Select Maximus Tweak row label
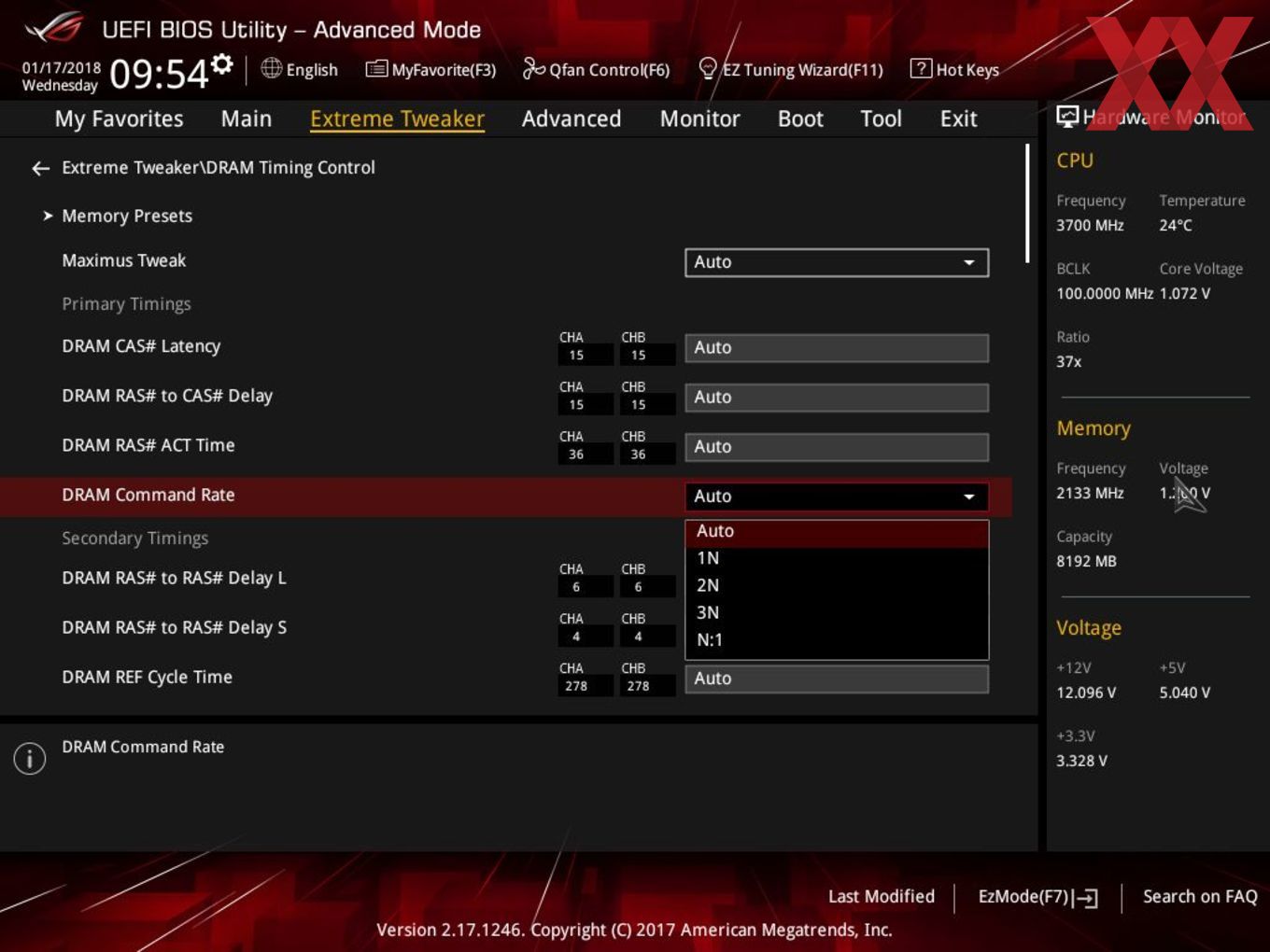The image size is (1270, 952). (124, 260)
